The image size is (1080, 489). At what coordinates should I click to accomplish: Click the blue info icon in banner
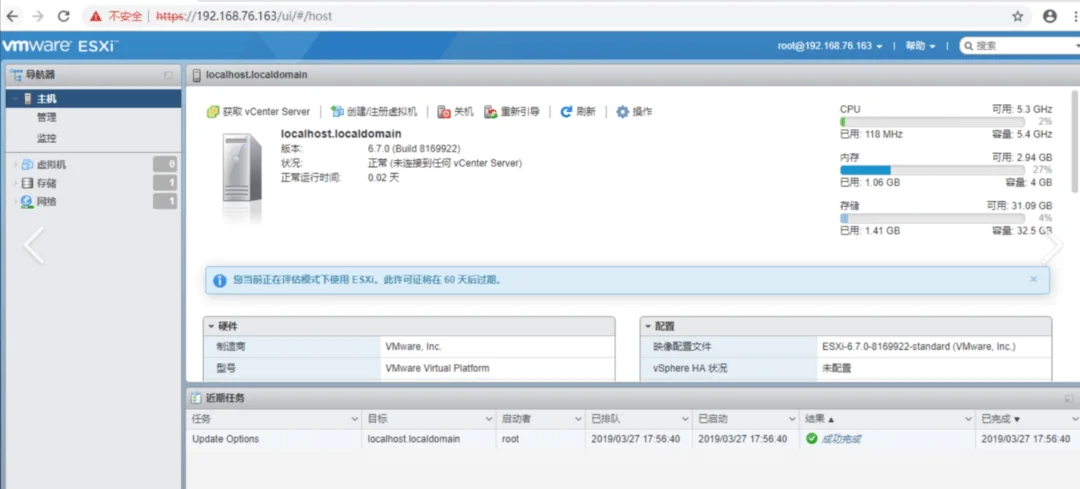click(x=220, y=280)
